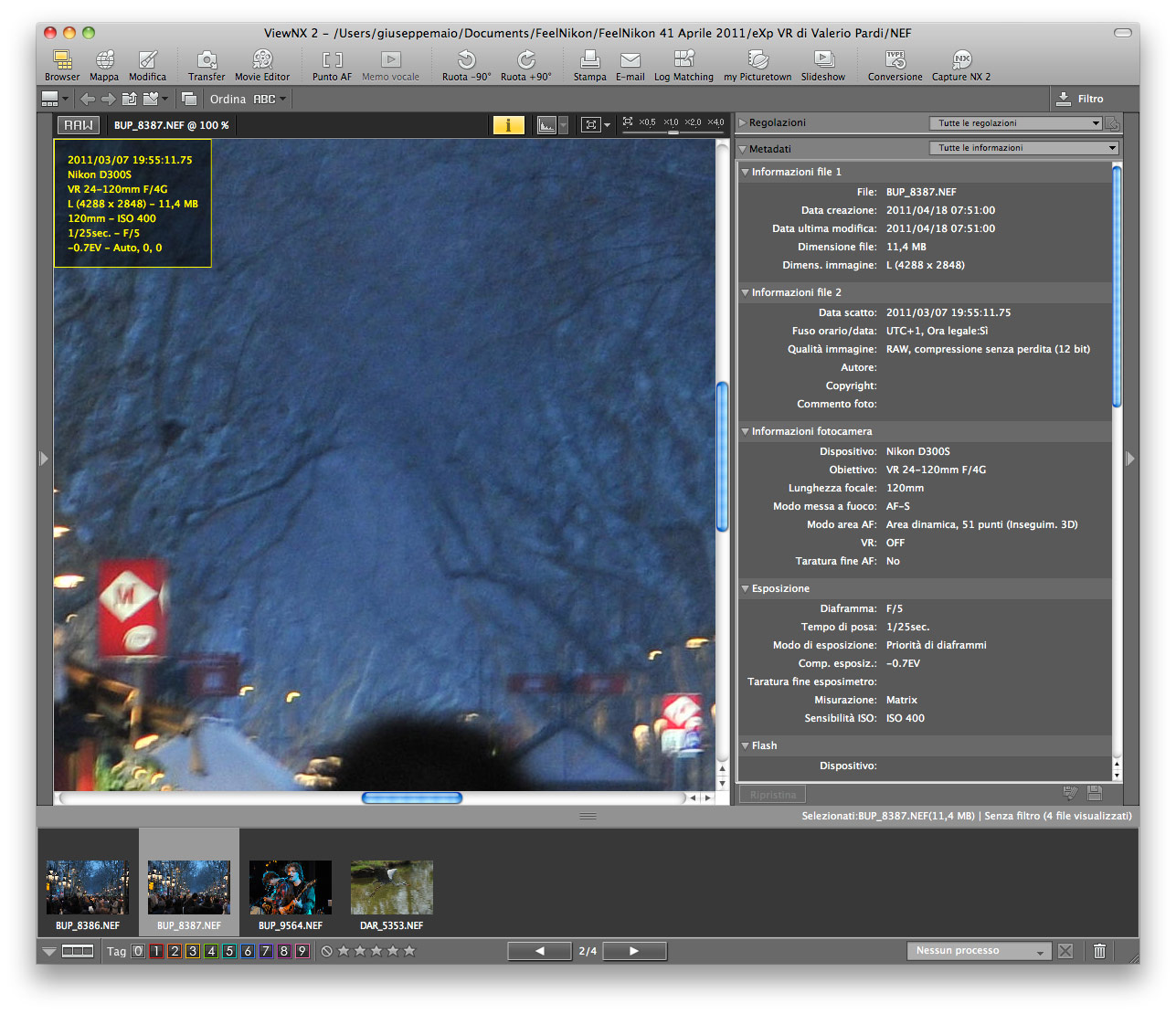This screenshot has height=1014, width=1176.
Task: Open Tutte le informazioni dropdown
Action: (1024, 148)
